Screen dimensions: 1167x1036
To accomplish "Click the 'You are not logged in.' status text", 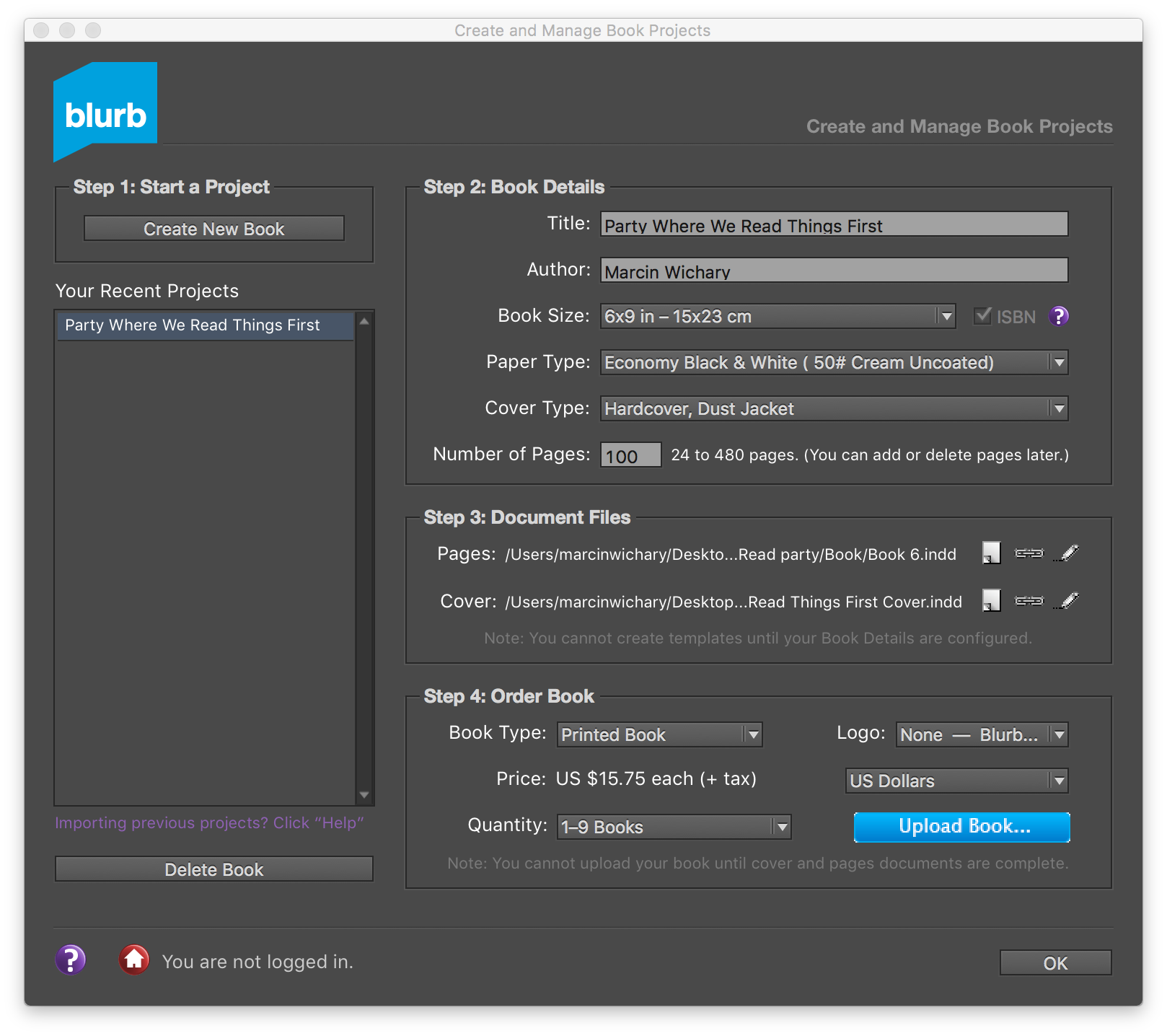I will tap(257, 962).
